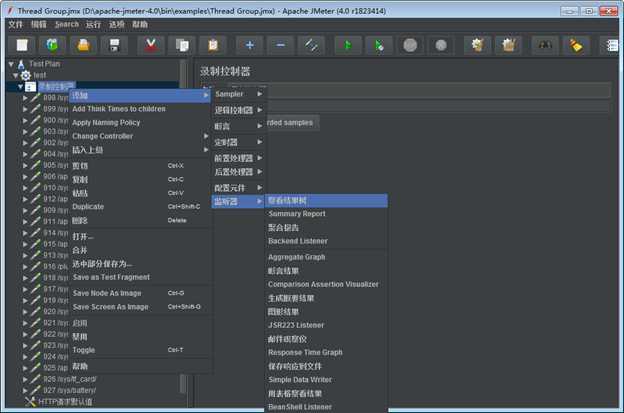Select Summary Report listener
Image resolution: width=624 pixels, height=413 pixels.
[x=326, y=214]
